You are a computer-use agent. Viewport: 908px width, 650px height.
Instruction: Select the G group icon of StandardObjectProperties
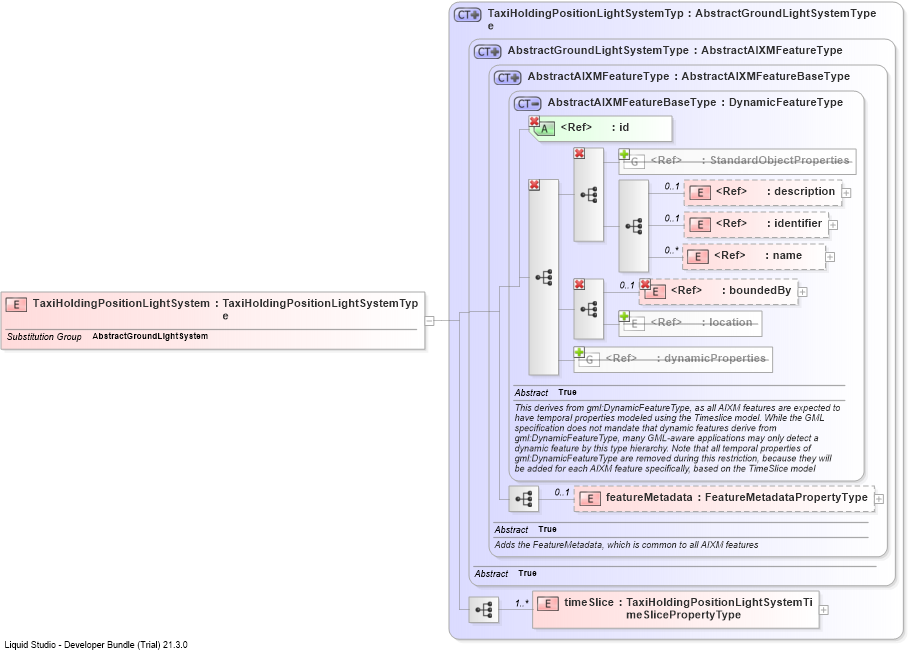tap(635, 162)
